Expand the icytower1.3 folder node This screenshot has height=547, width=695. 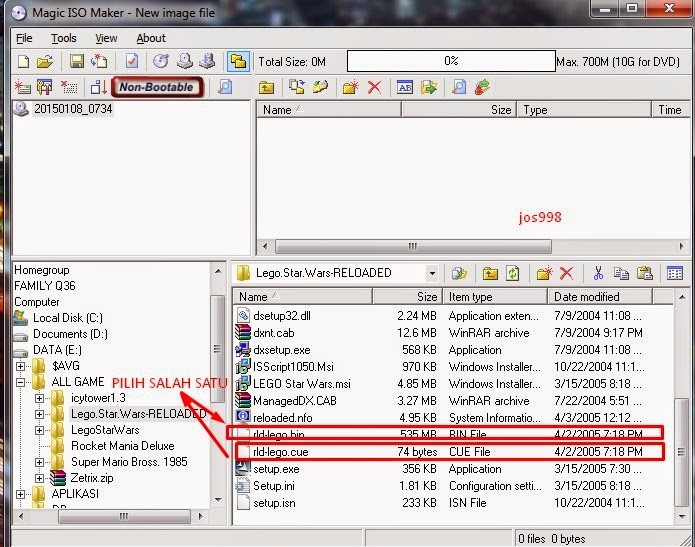pyautogui.click(x=39, y=398)
